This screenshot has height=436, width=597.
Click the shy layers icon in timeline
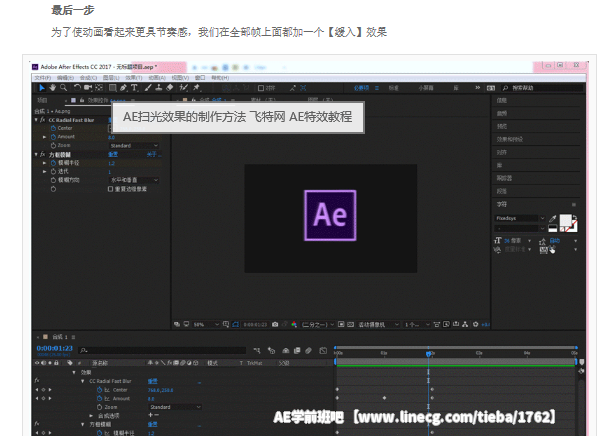click(286, 350)
